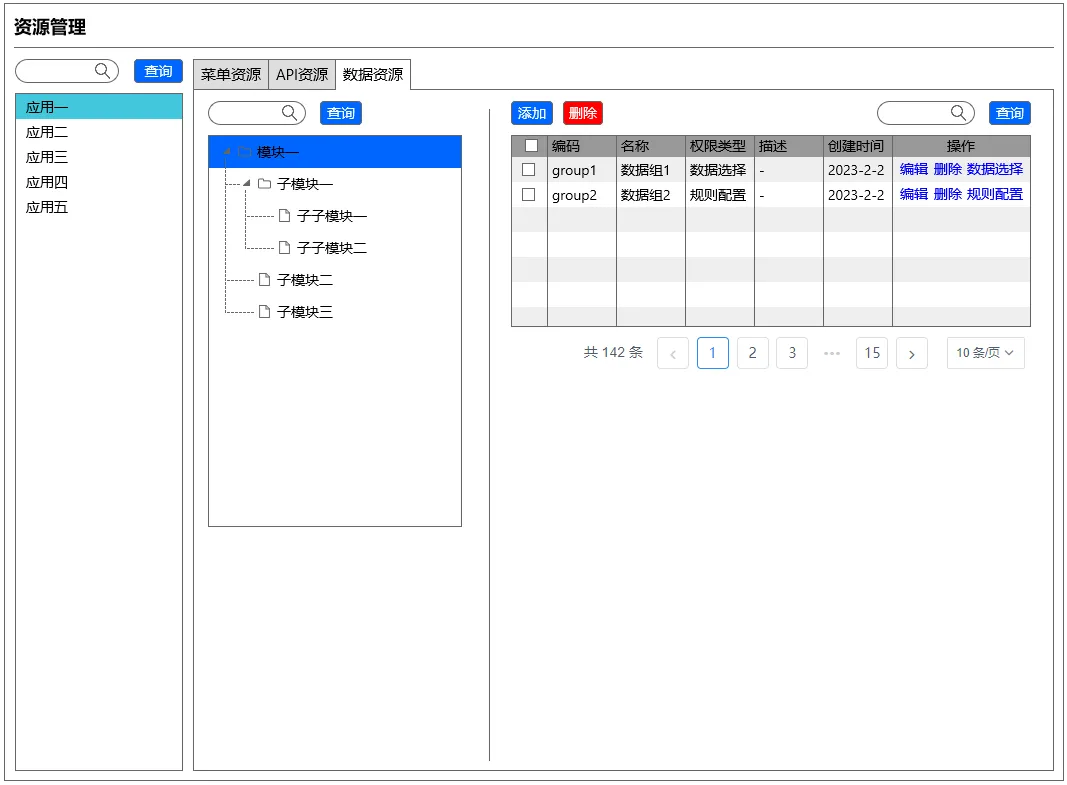
Task: Click 查询 button beside module tree search
Action: click(x=341, y=113)
